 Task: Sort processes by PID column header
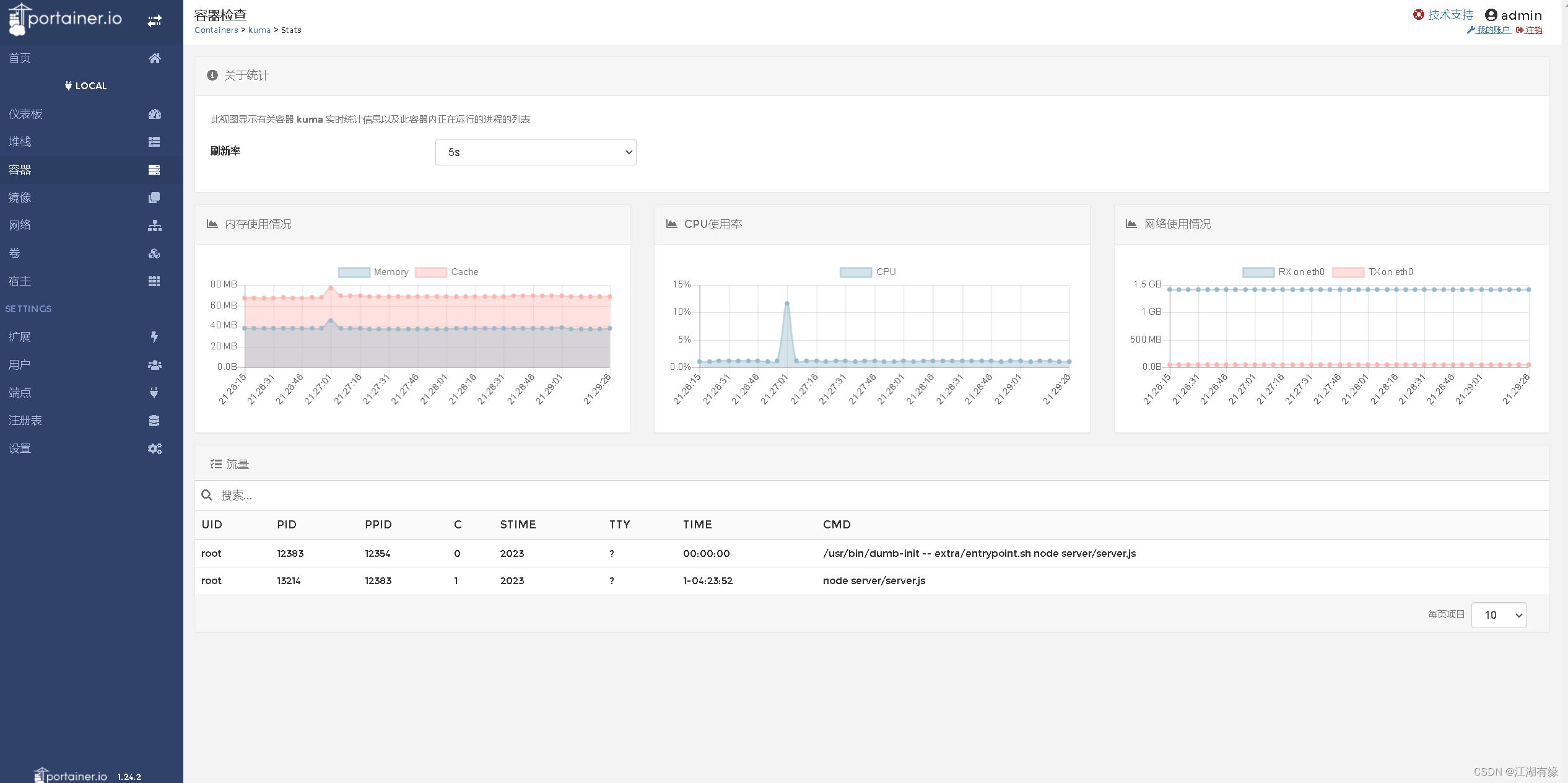click(x=287, y=525)
